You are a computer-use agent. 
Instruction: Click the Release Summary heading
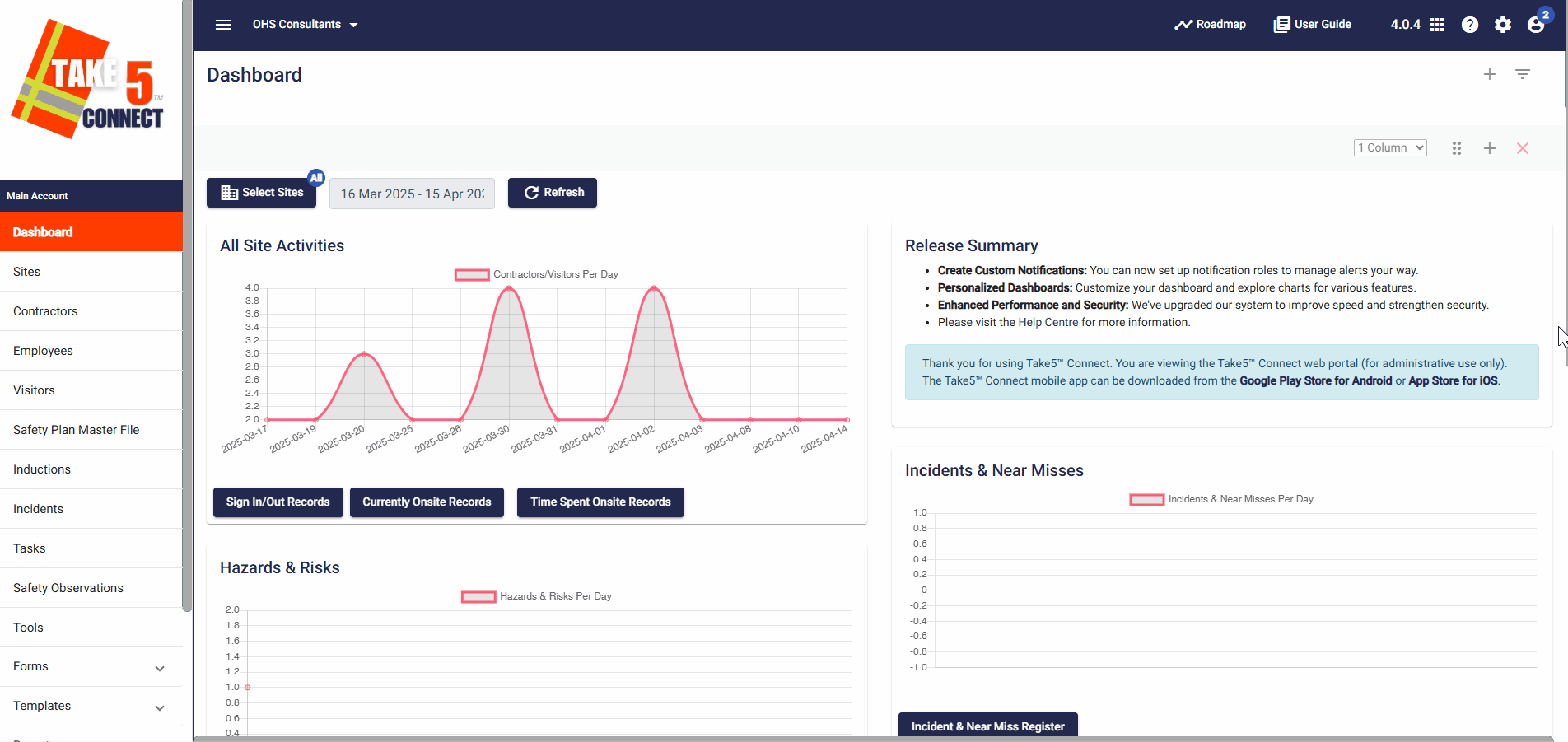971,245
